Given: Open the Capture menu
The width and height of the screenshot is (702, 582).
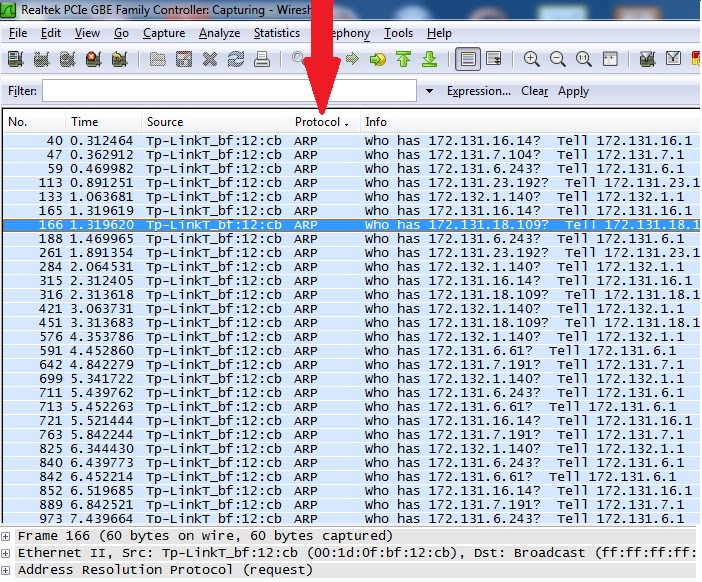Looking at the screenshot, I should click(164, 33).
